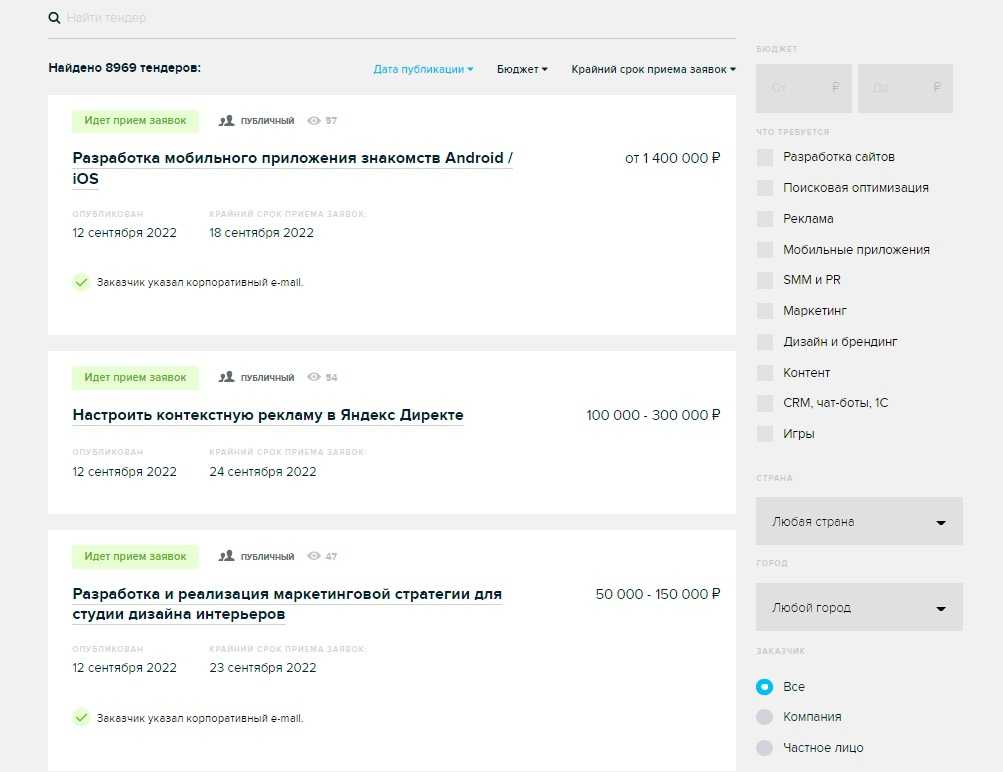Click green checkmark icon on first tender

81,282
